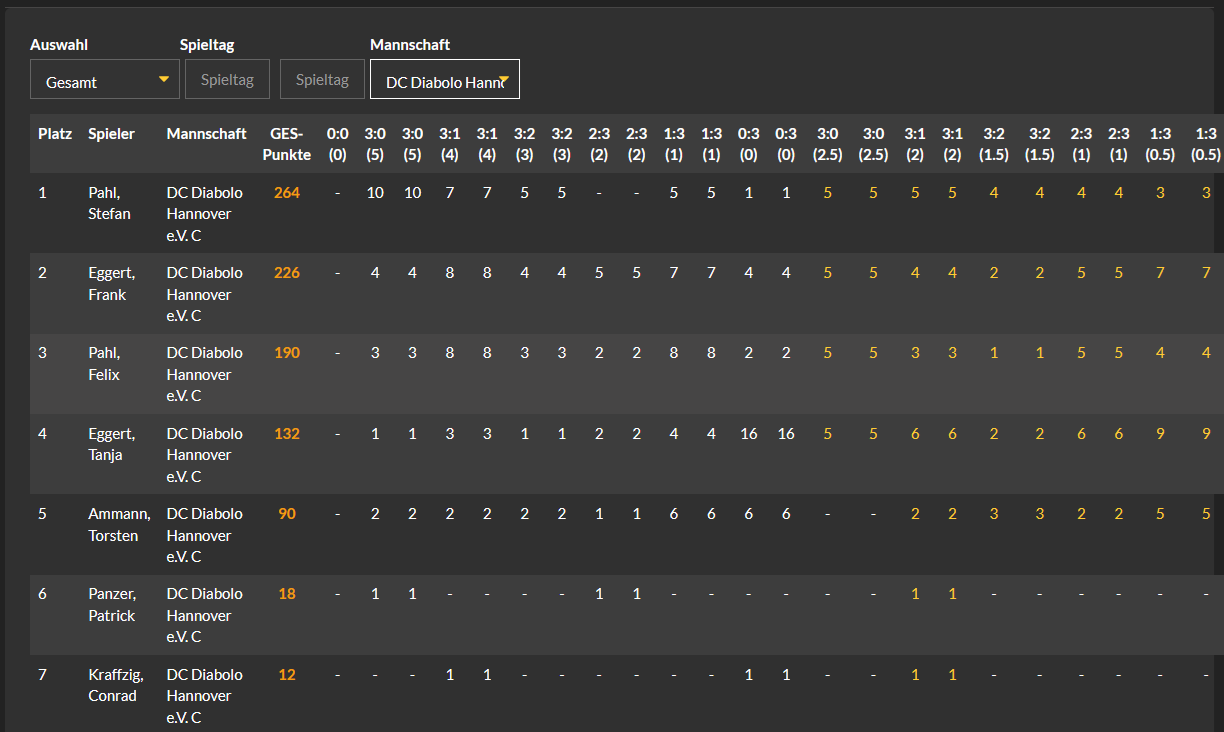Click GES-Punkte value 90

tap(287, 514)
